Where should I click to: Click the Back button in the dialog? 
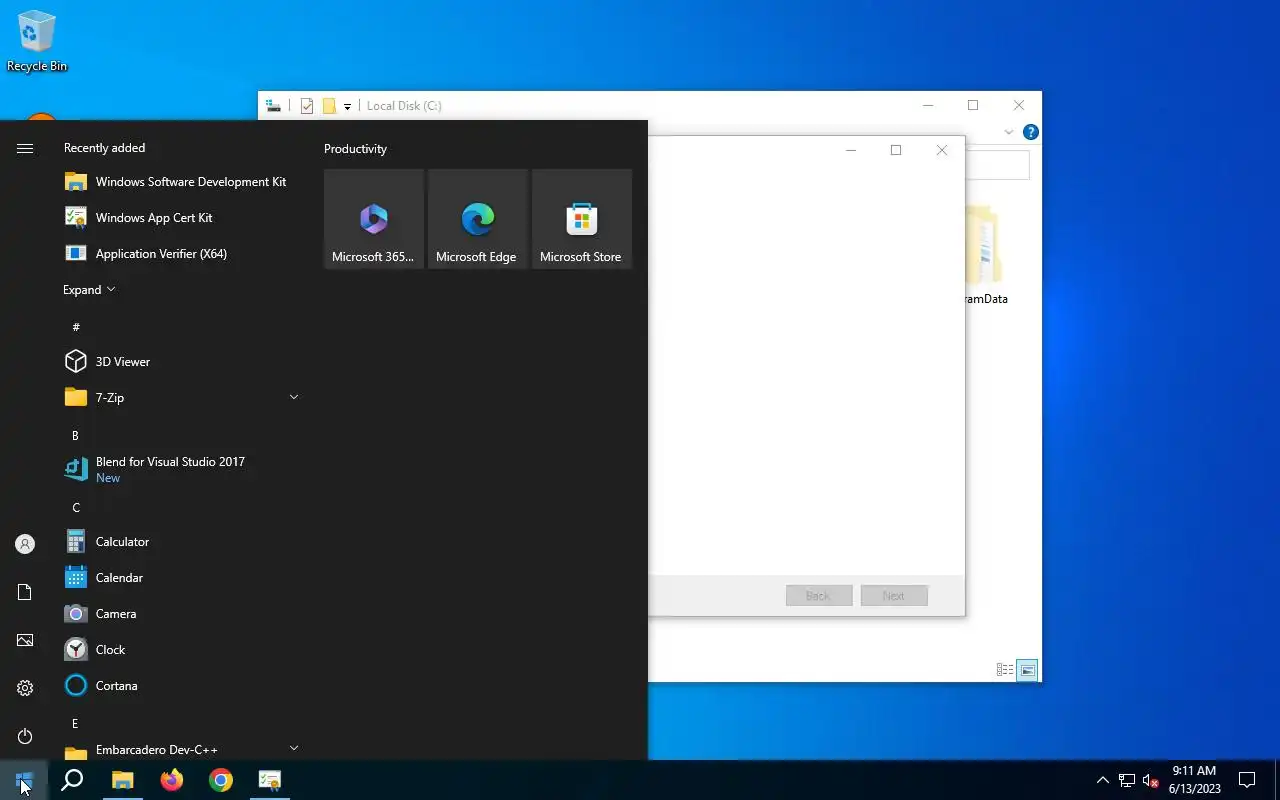(819, 595)
